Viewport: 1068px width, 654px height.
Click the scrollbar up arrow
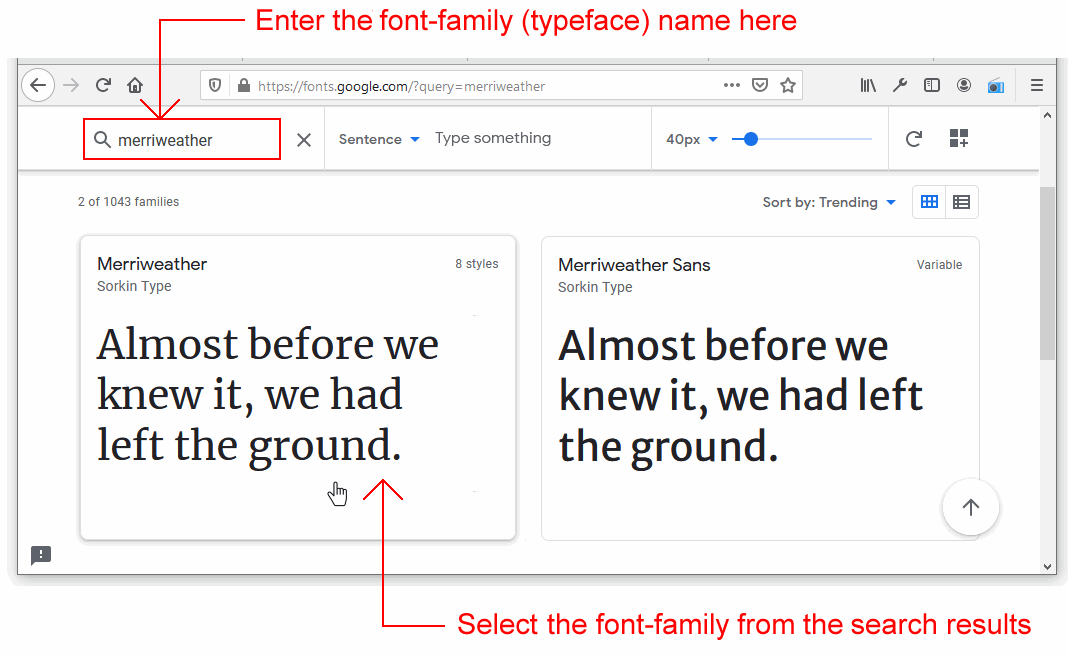(x=1047, y=115)
